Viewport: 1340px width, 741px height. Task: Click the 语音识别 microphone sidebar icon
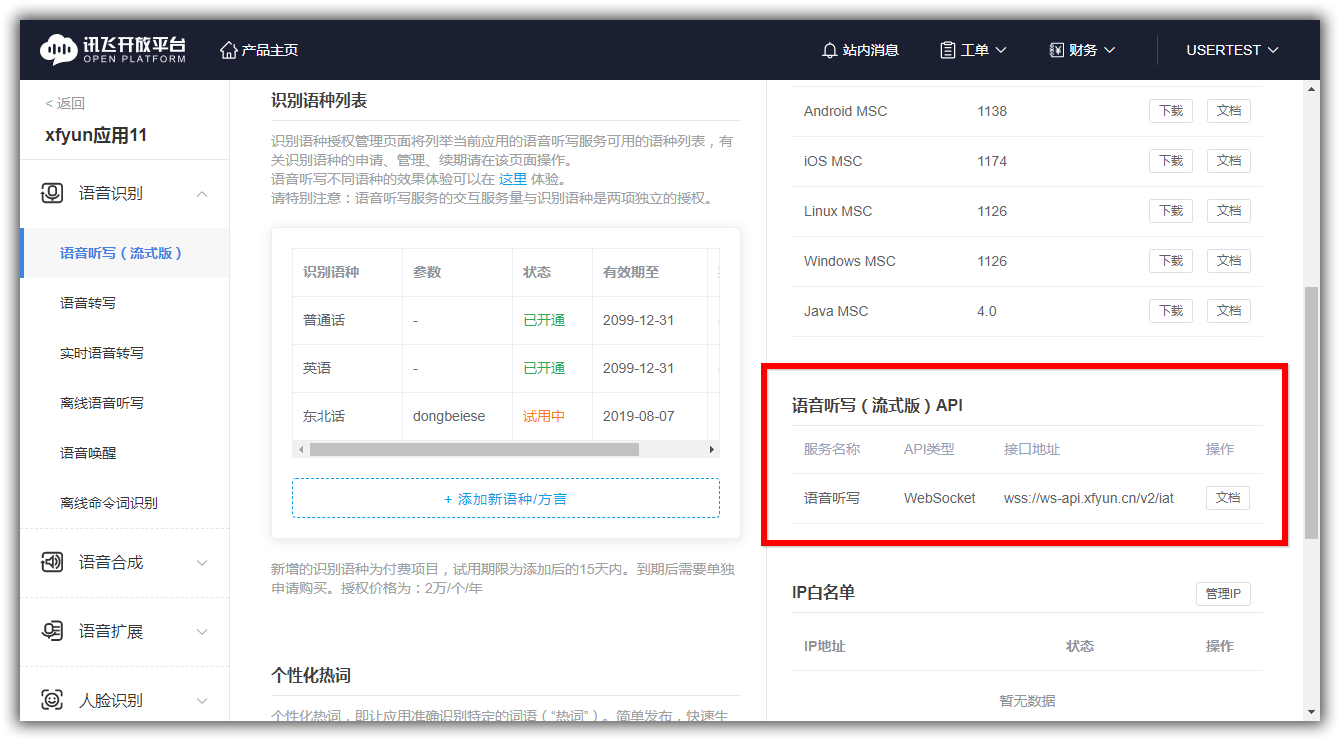pos(52,193)
